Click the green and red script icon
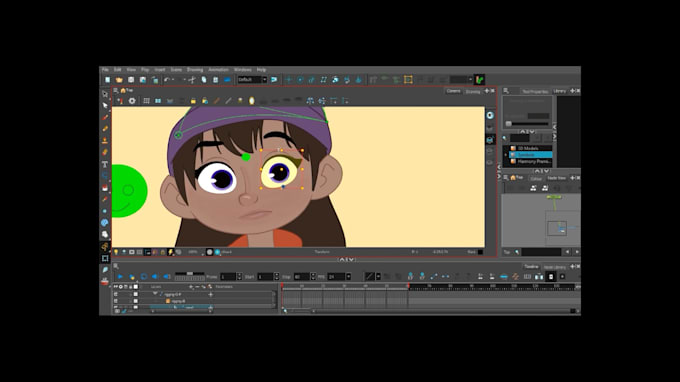Image resolution: width=680 pixels, height=382 pixels. coord(479,80)
